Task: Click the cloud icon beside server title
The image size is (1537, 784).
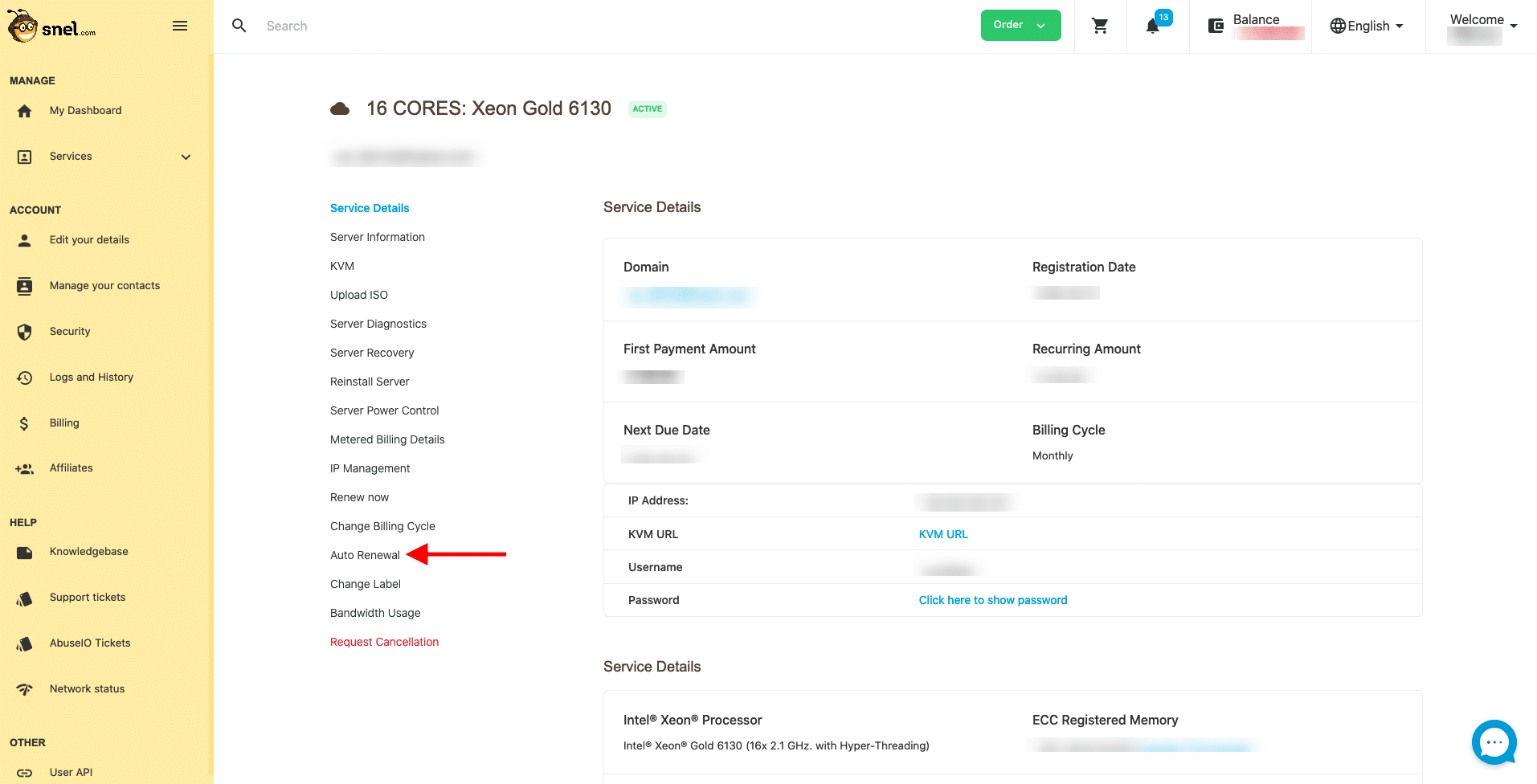Action: pyautogui.click(x=340, y=108)
